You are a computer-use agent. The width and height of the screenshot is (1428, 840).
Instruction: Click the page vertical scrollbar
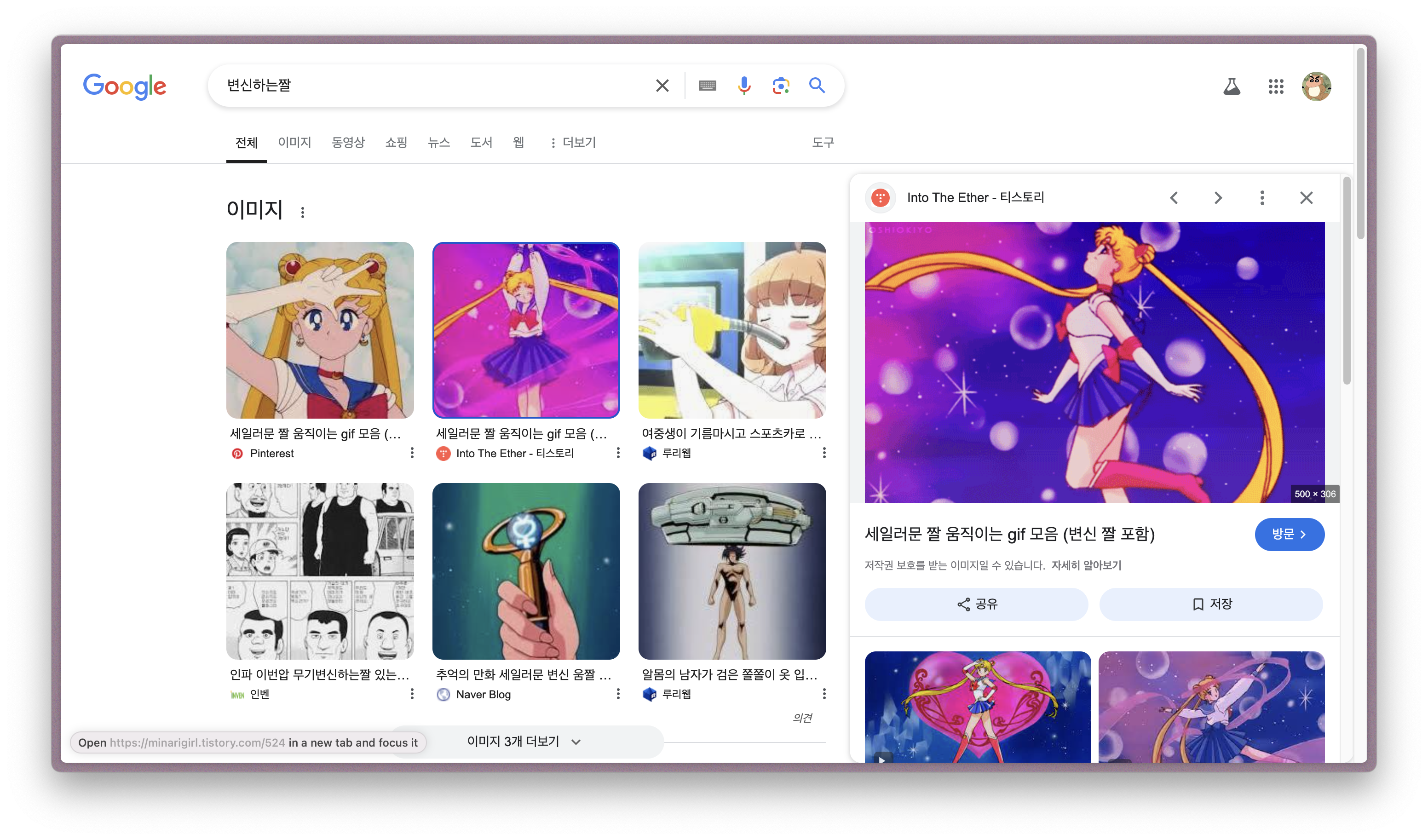click(1360, 144)
